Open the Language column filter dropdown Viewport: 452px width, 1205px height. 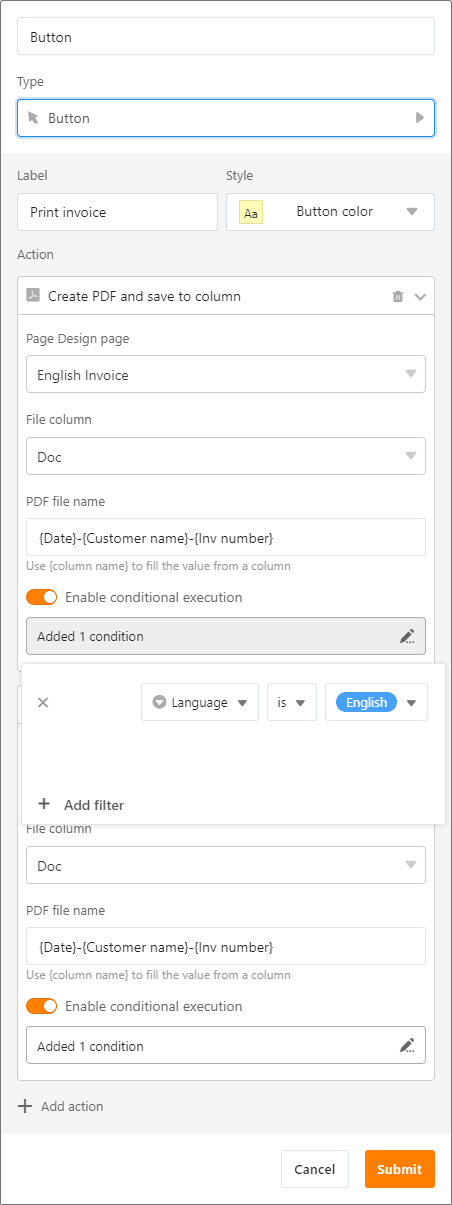[200, 702]
